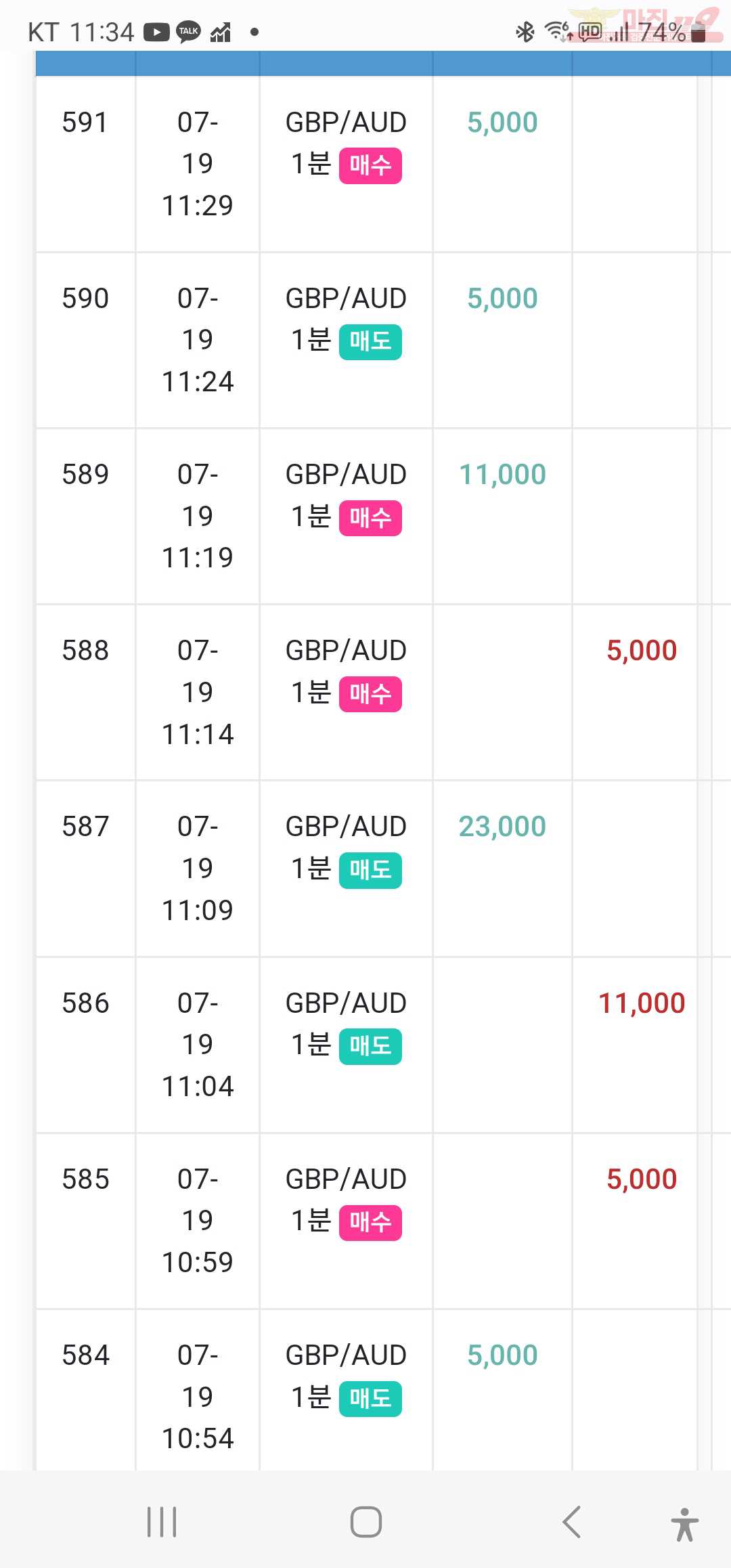Click row number 588

point(85,651)
